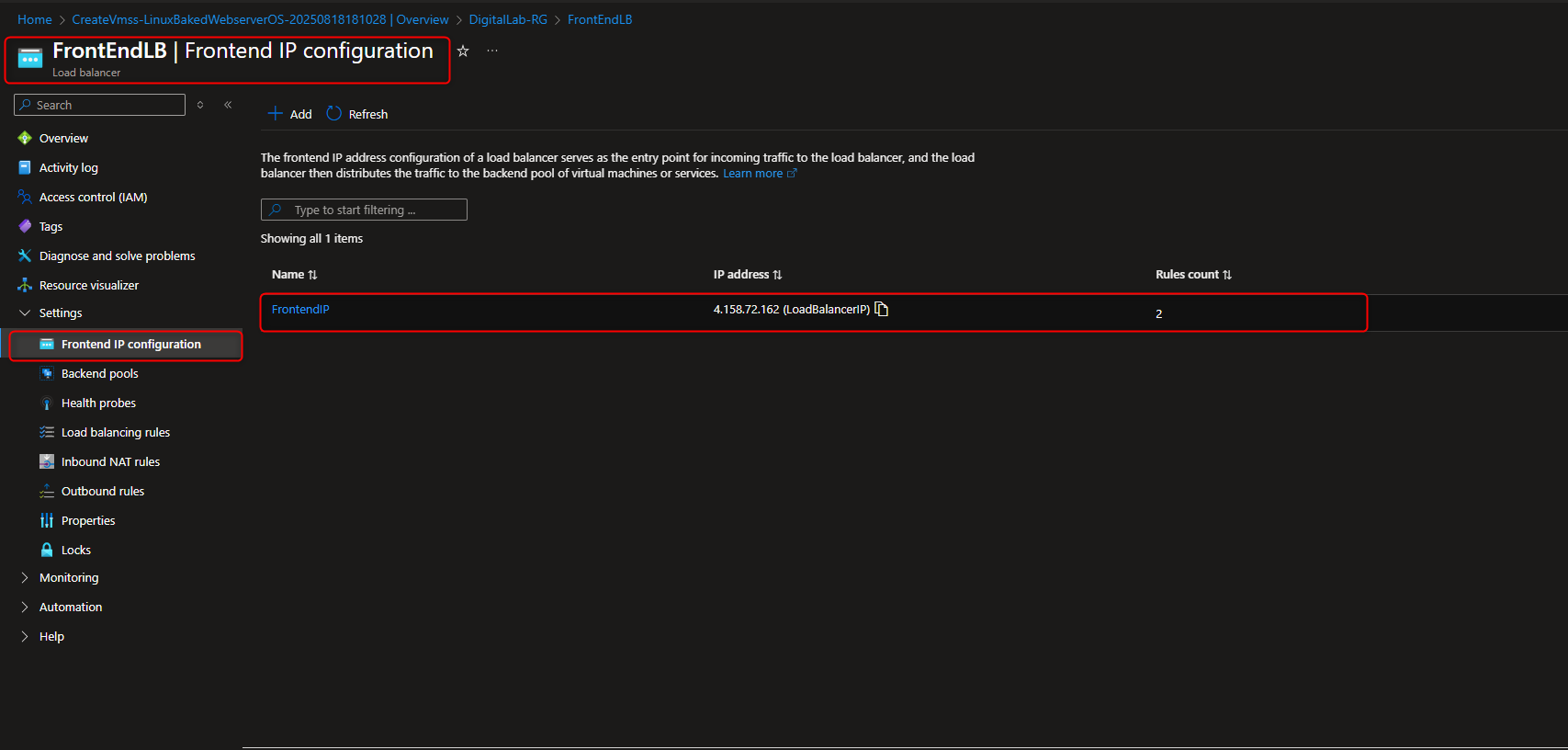
Task: Click the Locks padlock icon
Action: coord(47,550)
